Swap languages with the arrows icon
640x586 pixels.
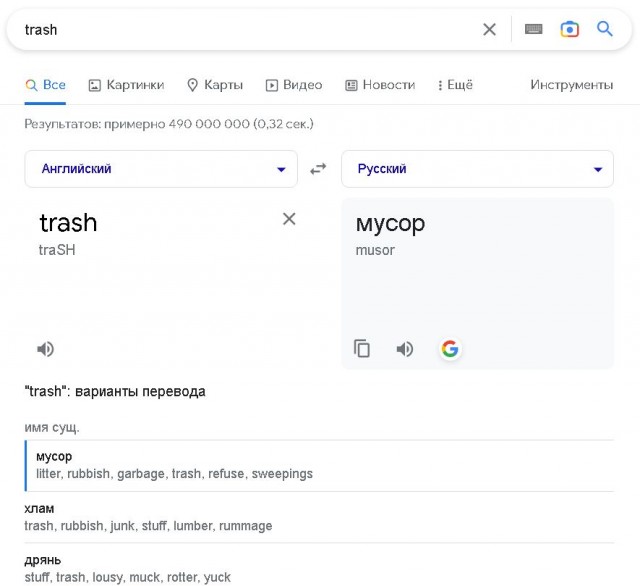click(x=318, y=169)
